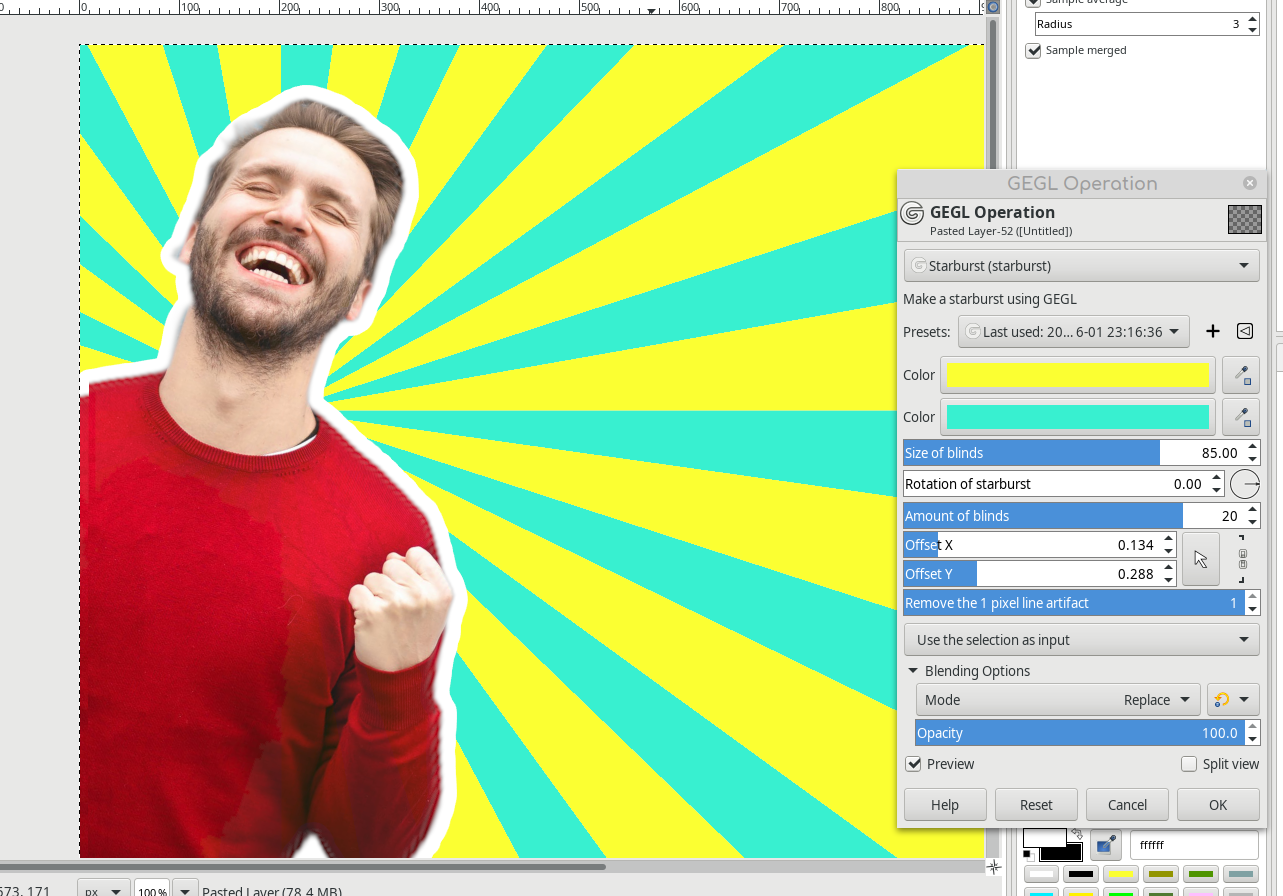This screenshot has height=896, width=1283.
Task: Select the yellow palette swatch
Action: 1121,875
